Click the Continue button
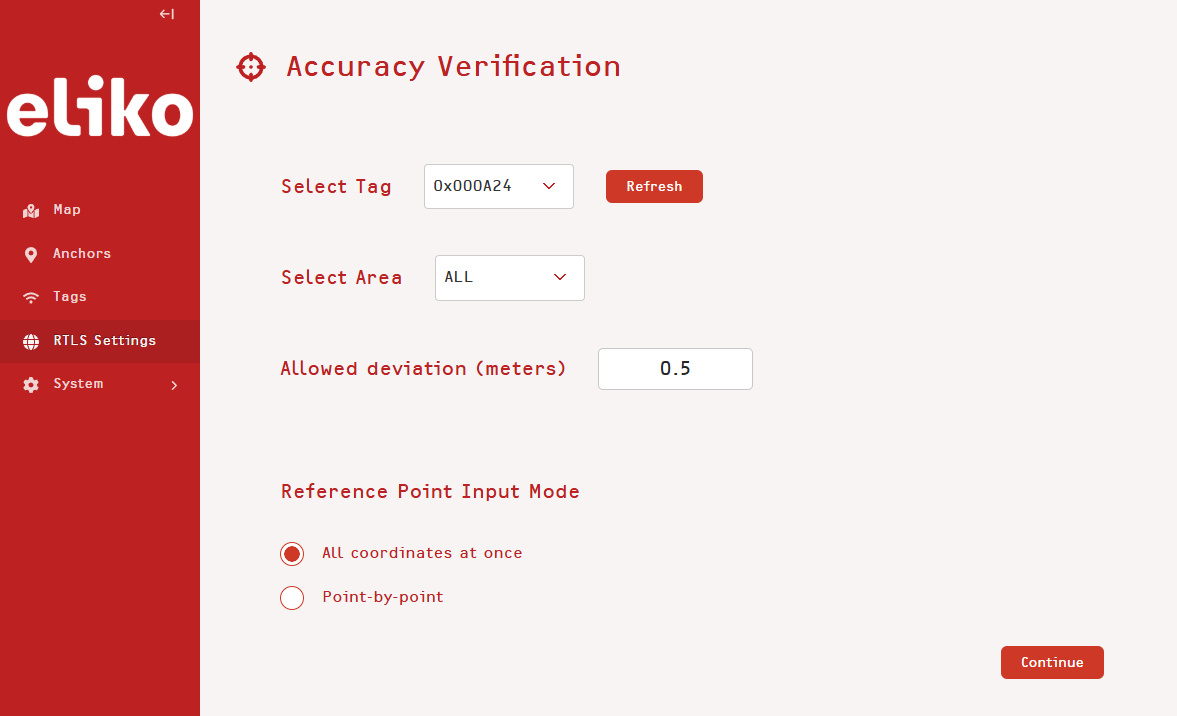 (1051, 663)
